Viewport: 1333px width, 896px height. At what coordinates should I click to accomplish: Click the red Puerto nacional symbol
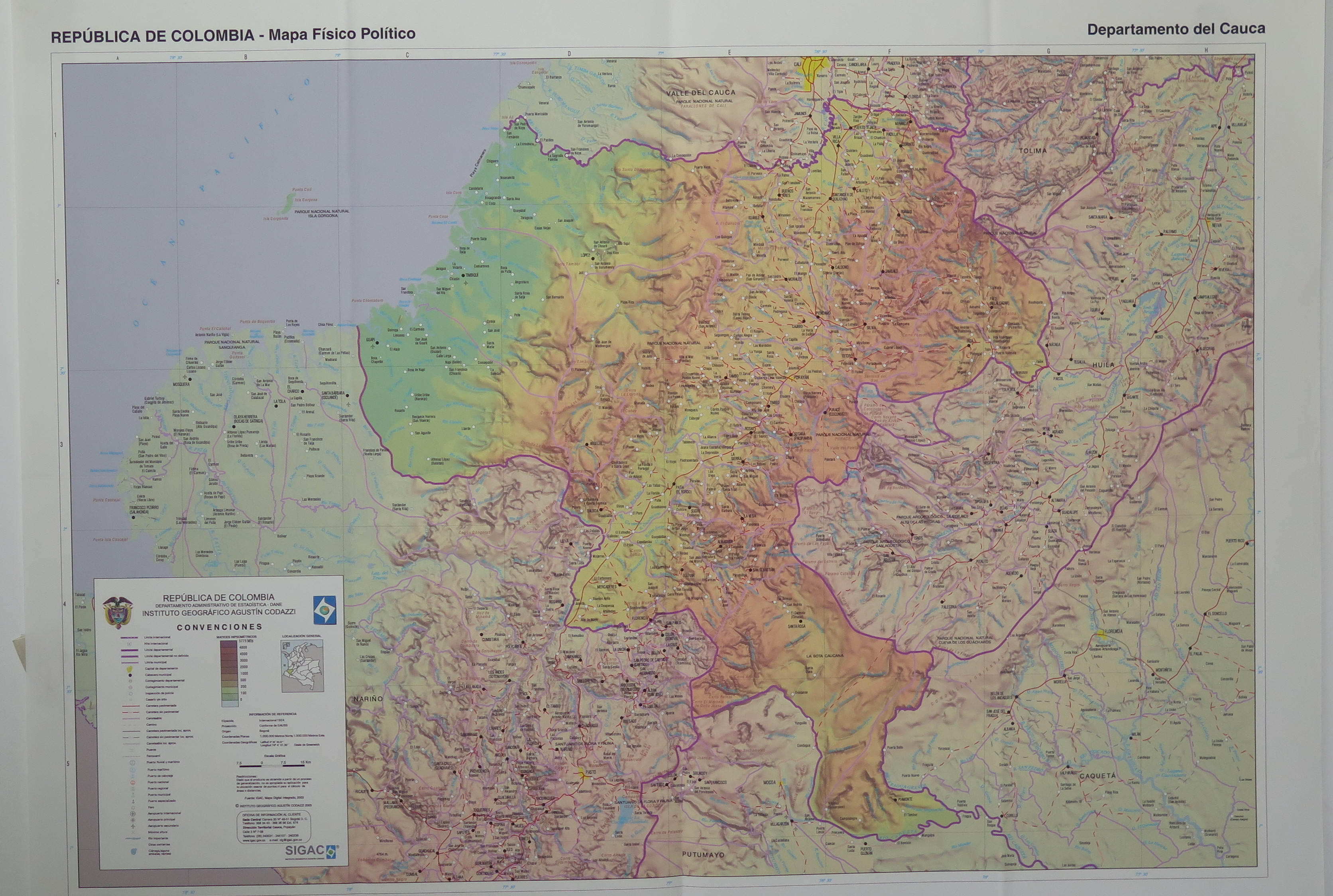133,782
